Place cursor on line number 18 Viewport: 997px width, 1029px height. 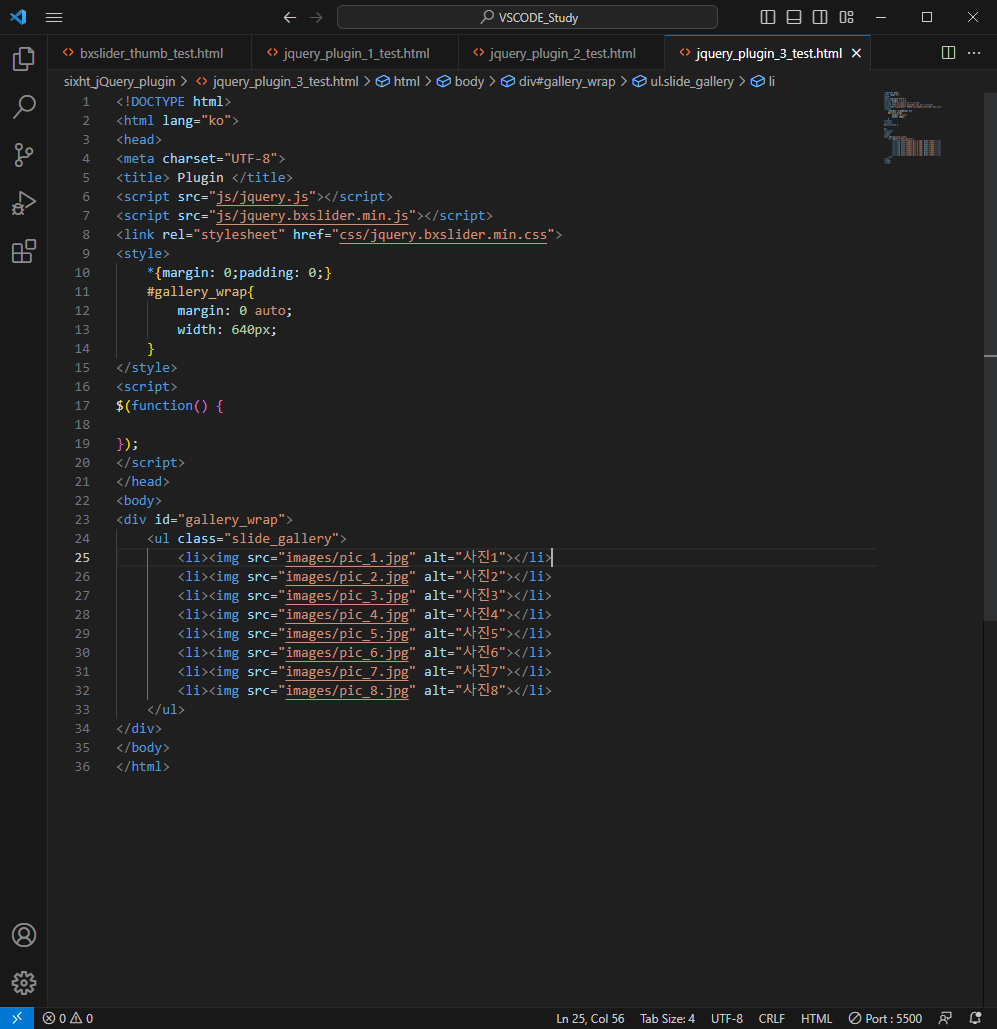tap(82, 425)
